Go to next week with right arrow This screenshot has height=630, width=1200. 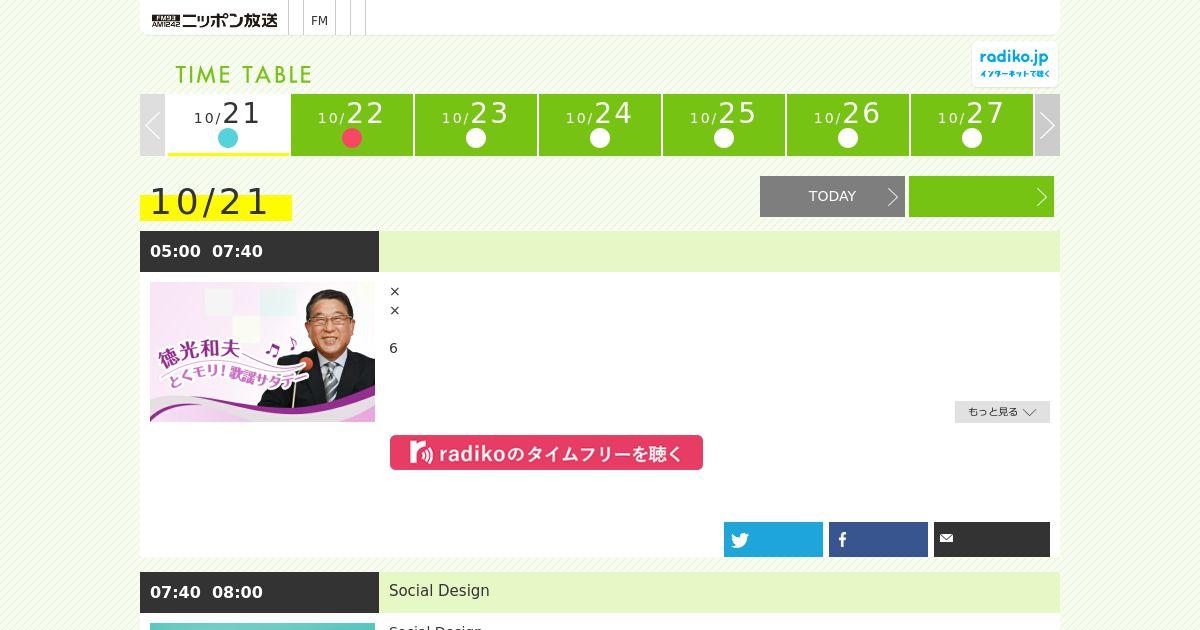click(x=1047, y=125)
